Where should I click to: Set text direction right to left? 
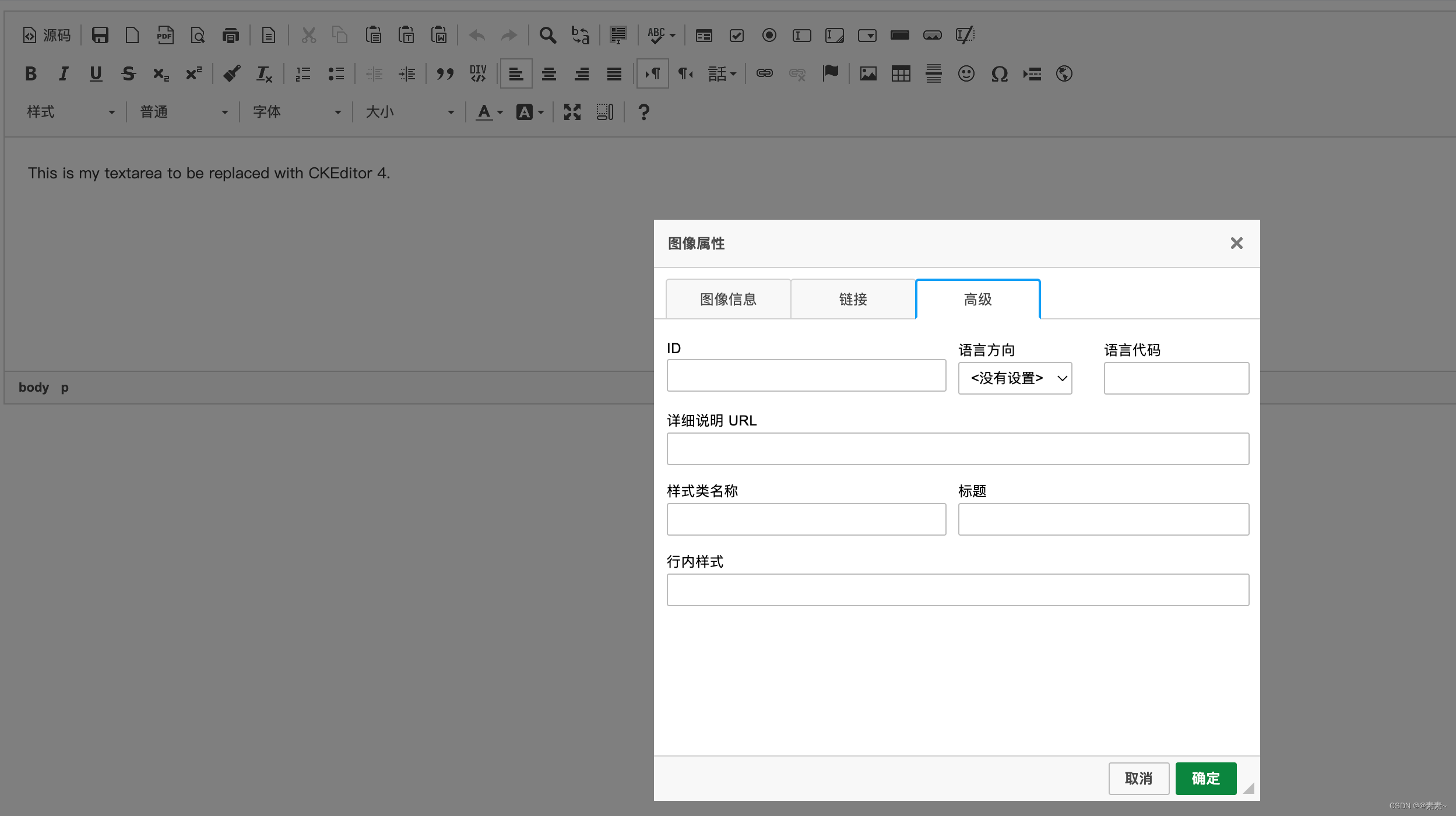pyautogui.click(x=685, y=73)
